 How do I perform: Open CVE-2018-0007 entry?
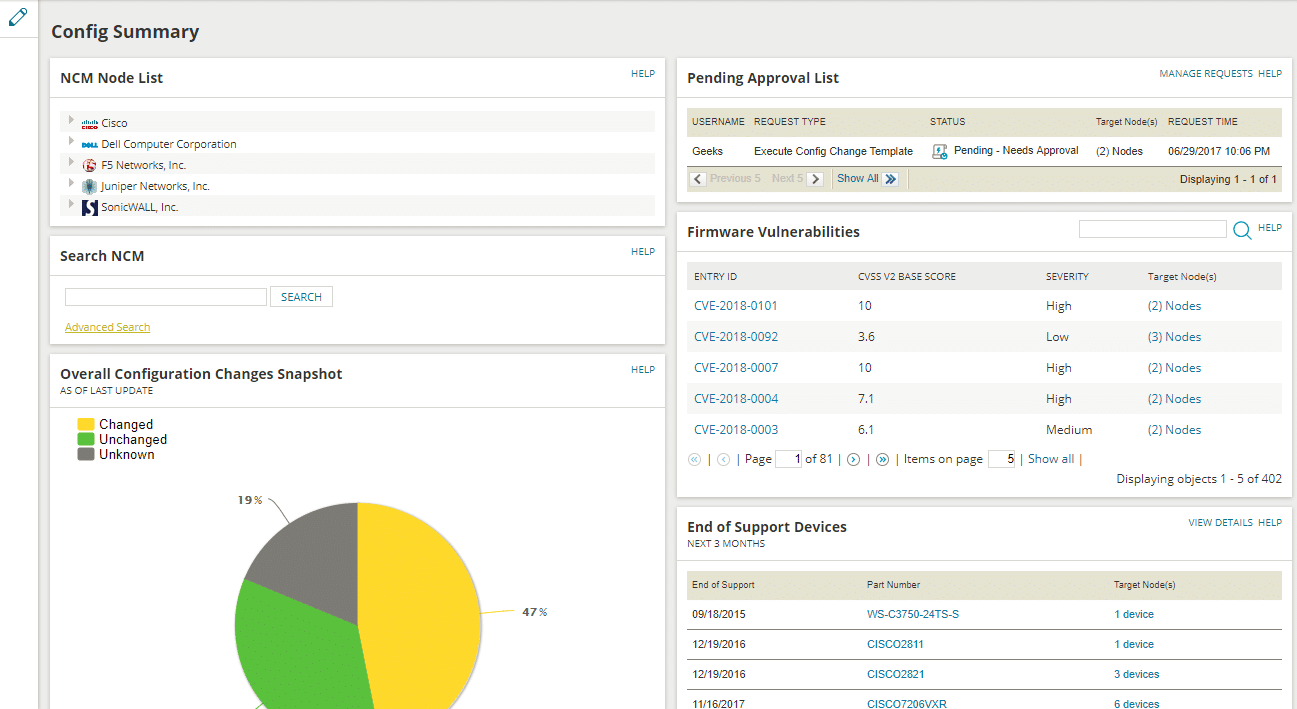point(736,368)
